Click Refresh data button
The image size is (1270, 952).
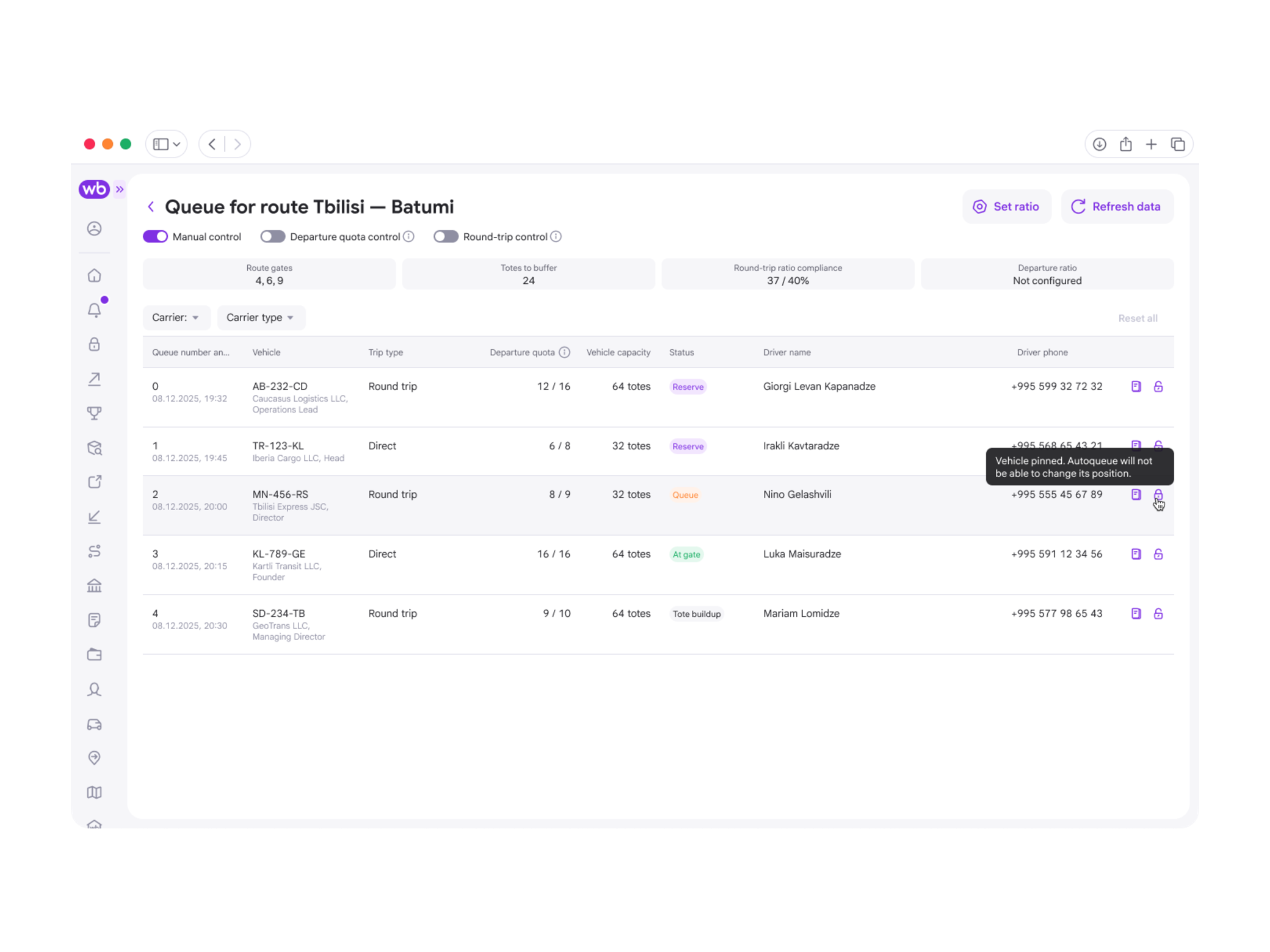click(x=1117, y=207)
